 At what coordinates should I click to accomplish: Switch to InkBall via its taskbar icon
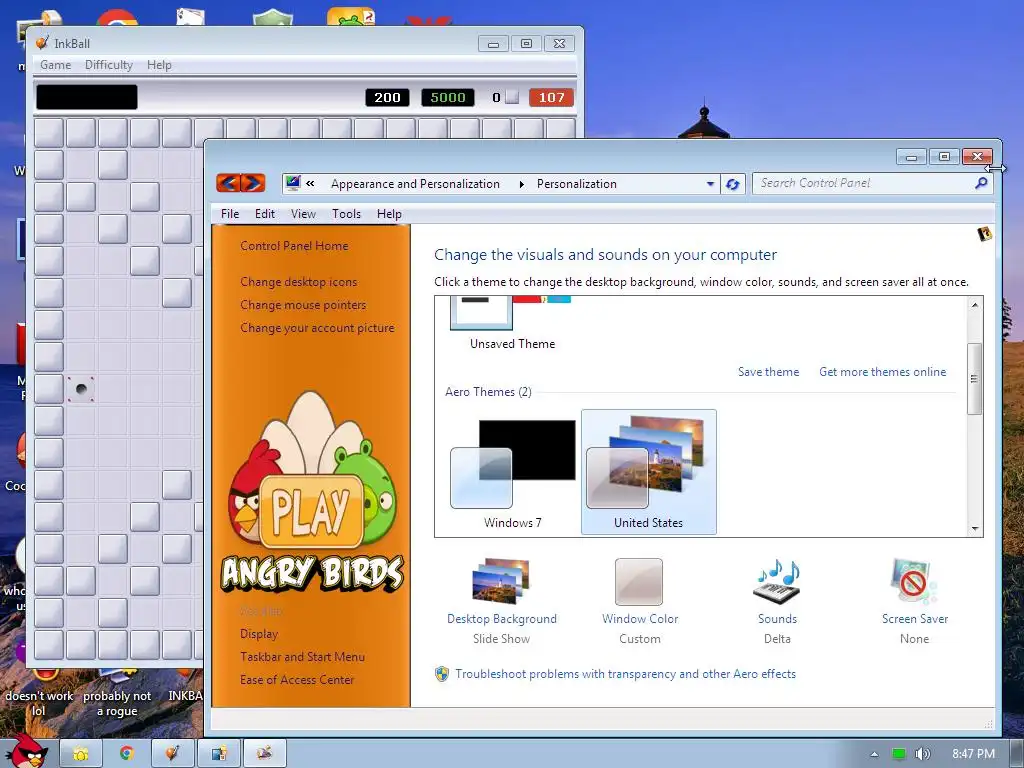click(172, 754)
